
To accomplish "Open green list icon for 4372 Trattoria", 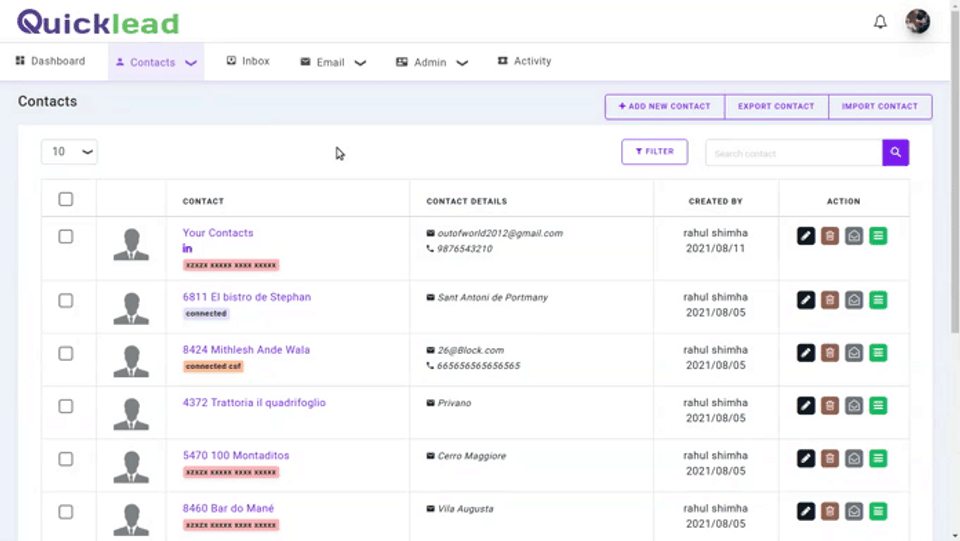I will 878,405.
